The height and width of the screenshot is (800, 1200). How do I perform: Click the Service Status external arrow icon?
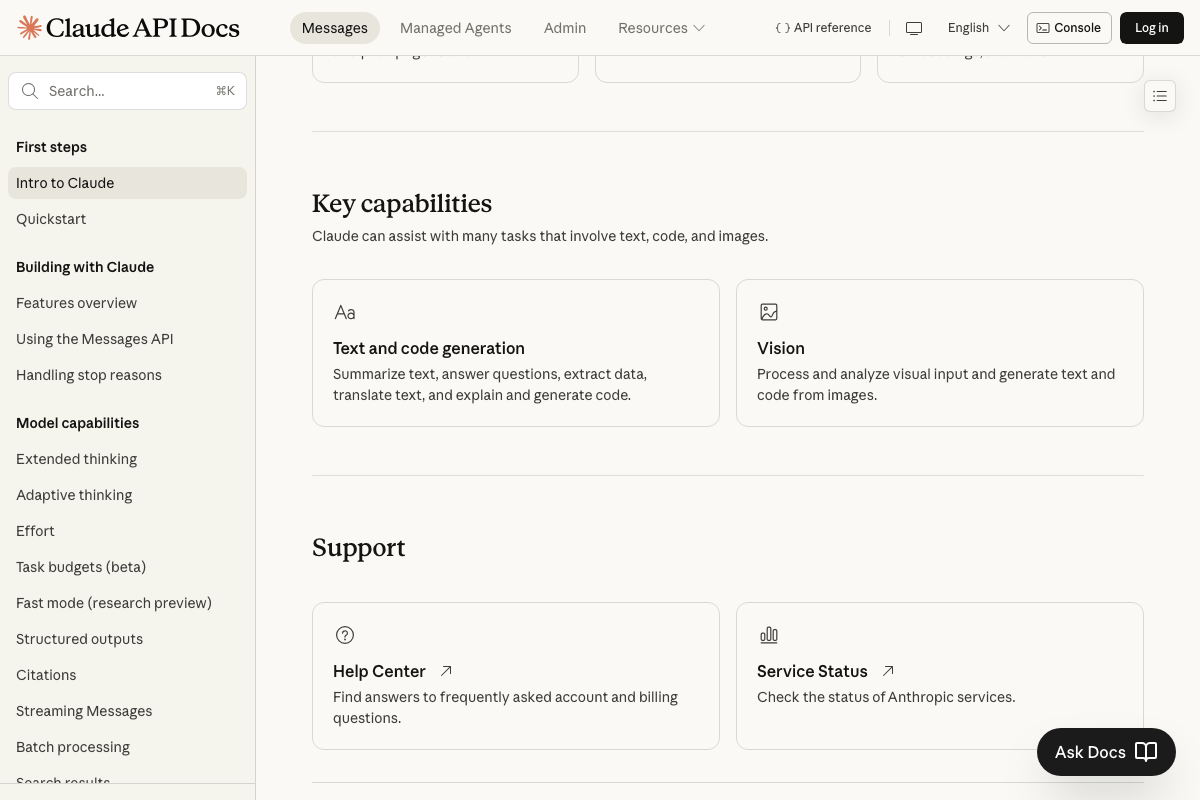pyautogui.click(x=888, y=671)
